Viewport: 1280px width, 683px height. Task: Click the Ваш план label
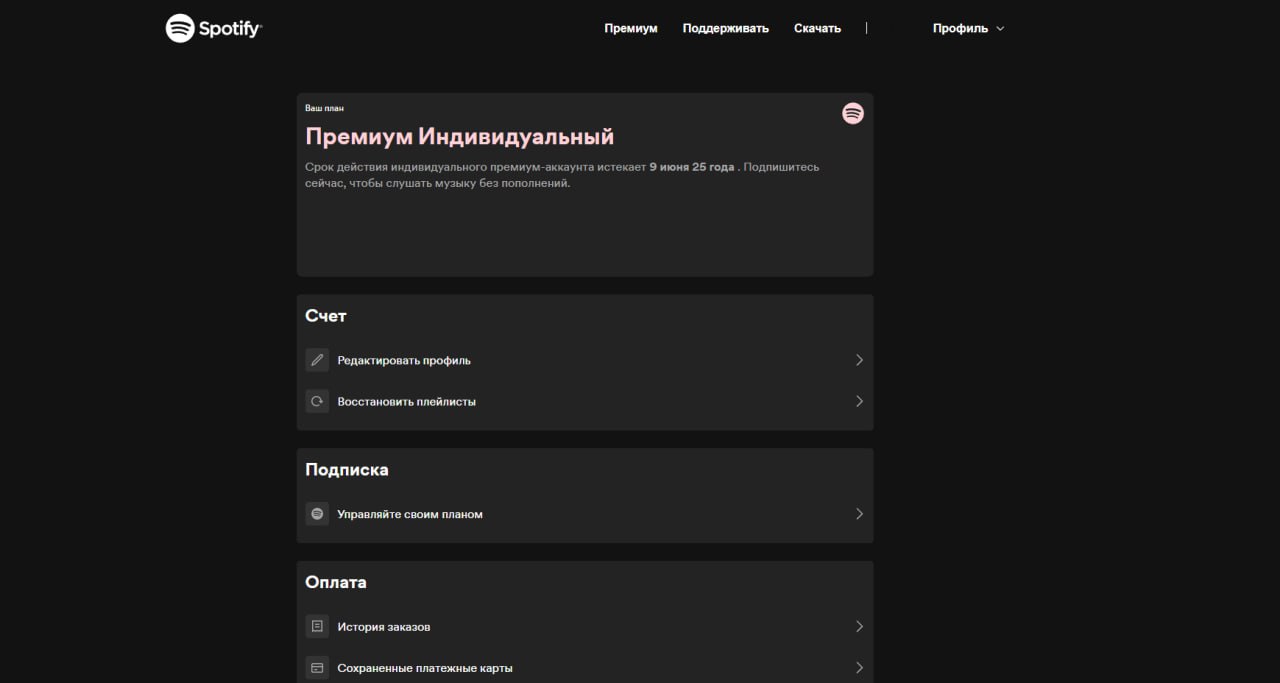point(324,108)
